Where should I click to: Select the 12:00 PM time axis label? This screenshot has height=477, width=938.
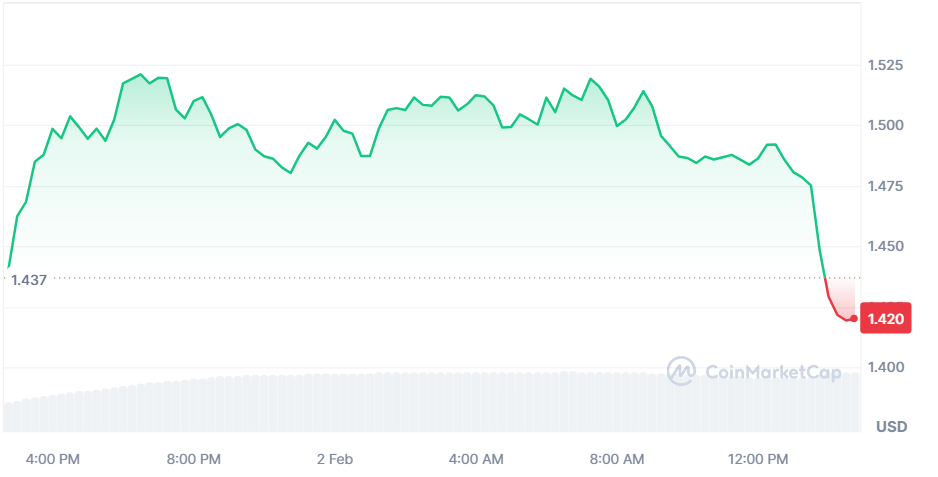(x=758, y=460)
